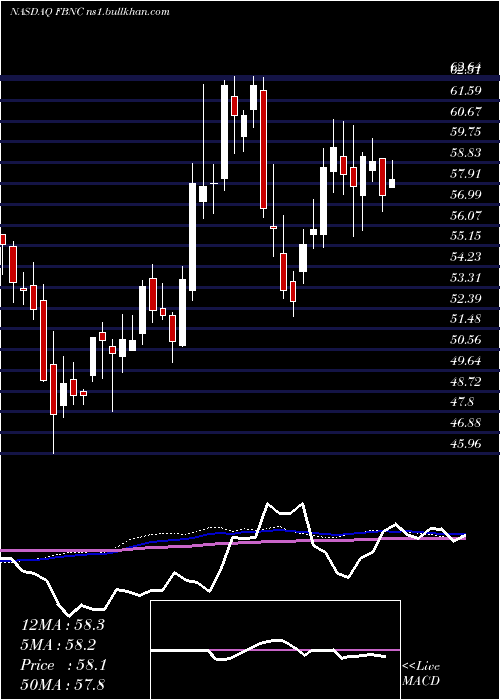500x700 pixels.
Task: Select the 45.96 price axis label
Action: point(467,444)
